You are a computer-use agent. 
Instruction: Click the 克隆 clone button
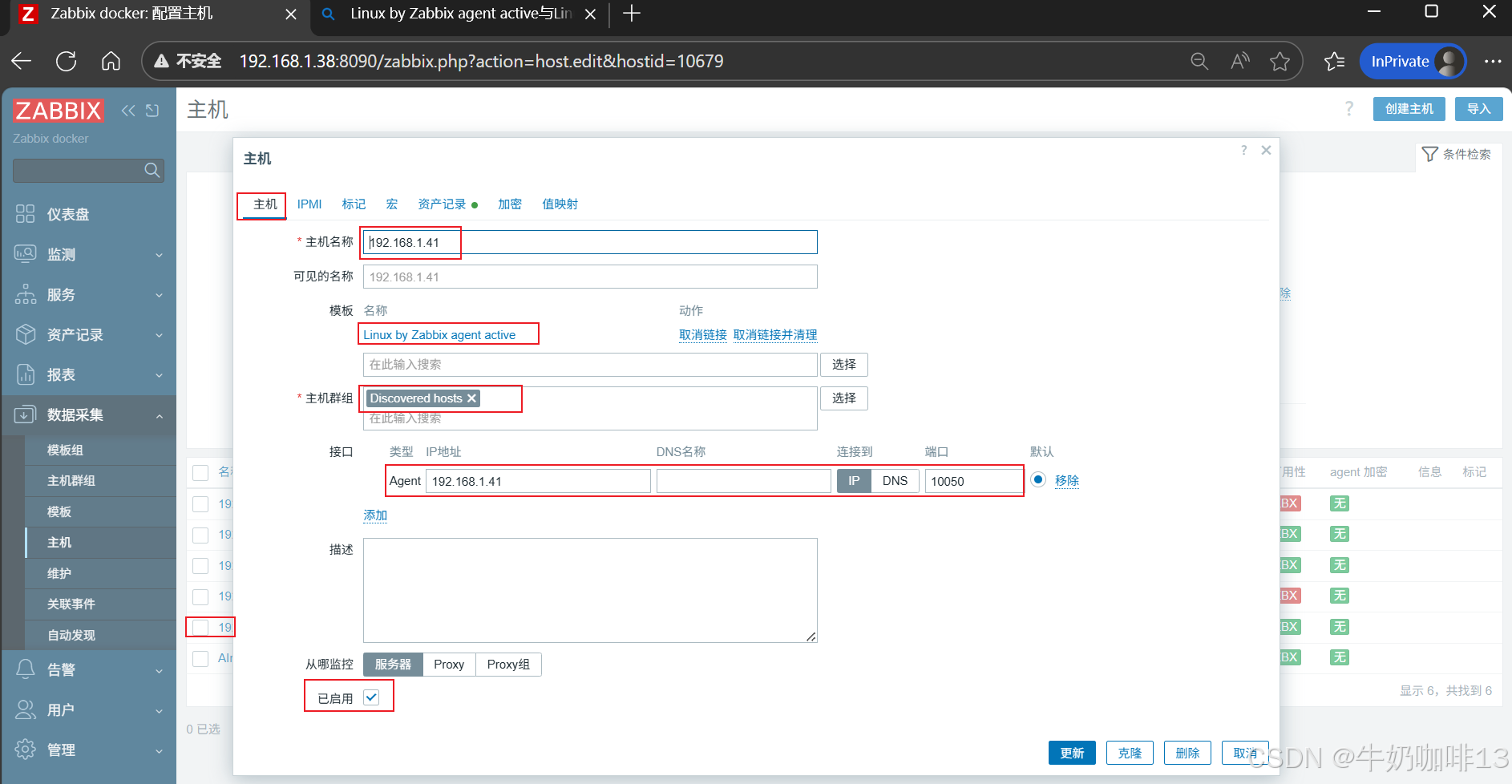1130,753
